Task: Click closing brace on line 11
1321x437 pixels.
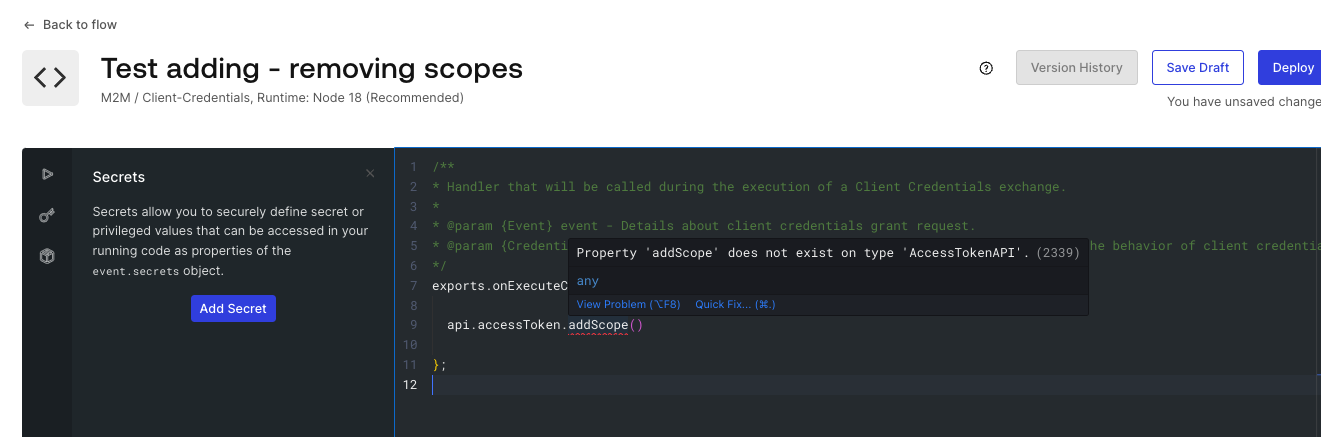Action: tap(436, 365)
